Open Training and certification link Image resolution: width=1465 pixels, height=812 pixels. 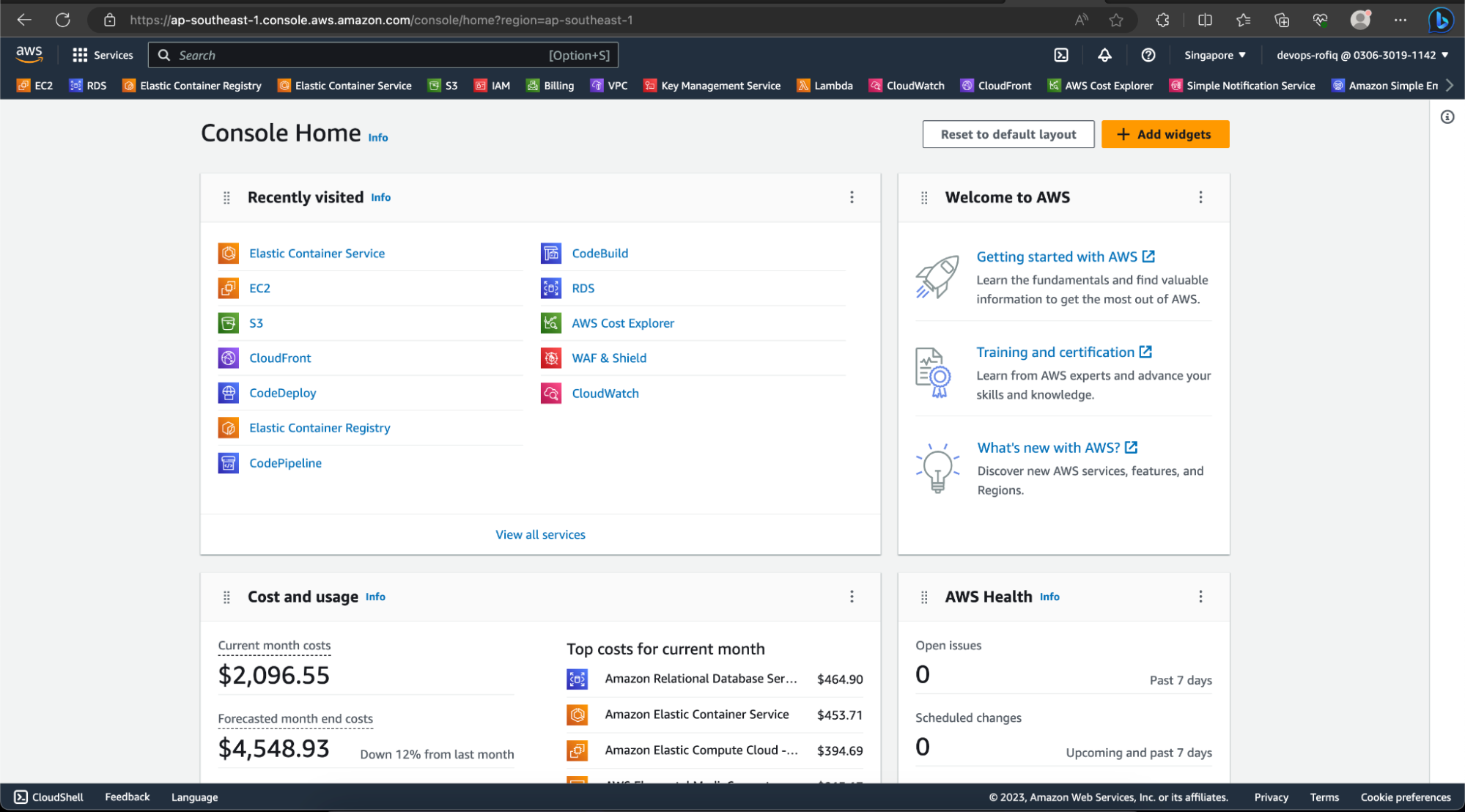pos(1064,353)
